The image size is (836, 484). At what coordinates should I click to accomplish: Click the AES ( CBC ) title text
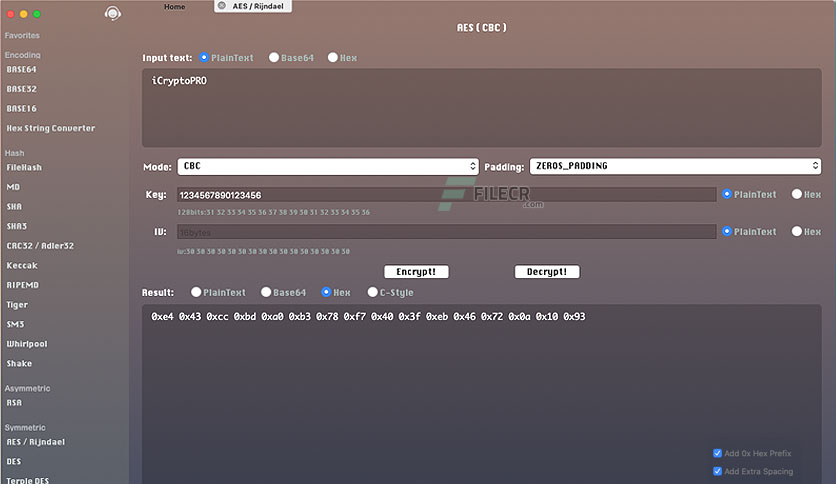point(481,28)
